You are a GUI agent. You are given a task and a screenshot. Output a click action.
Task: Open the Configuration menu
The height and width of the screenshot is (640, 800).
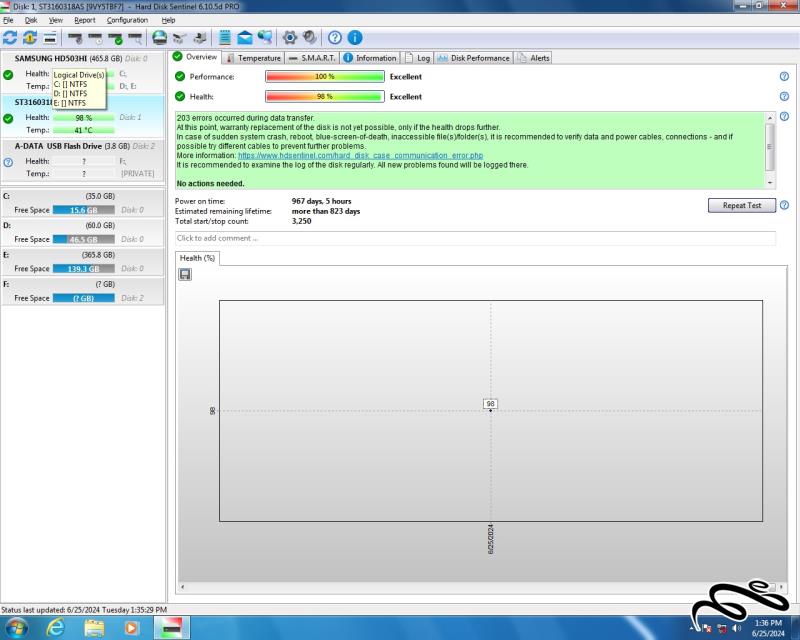coord(127,20)
